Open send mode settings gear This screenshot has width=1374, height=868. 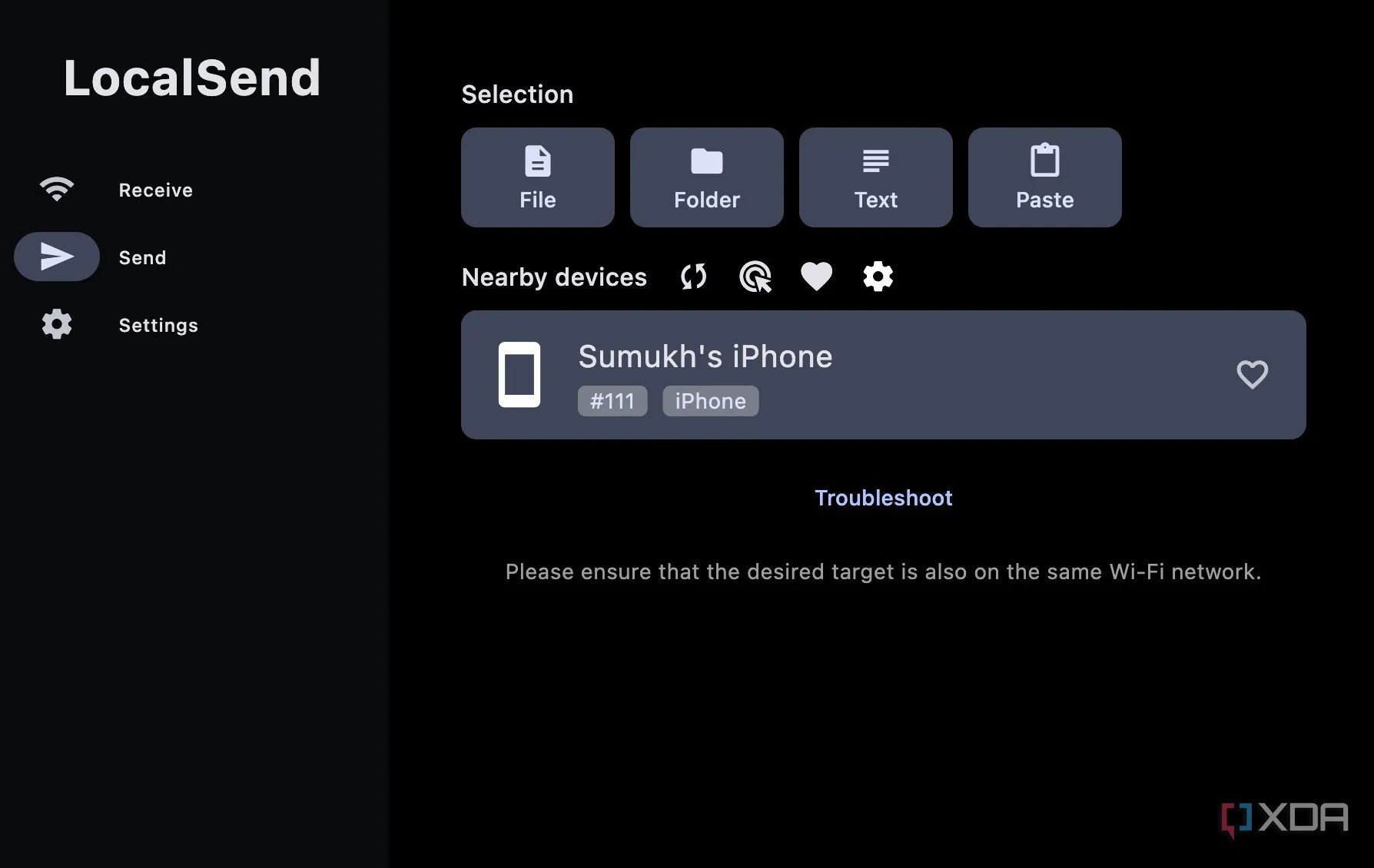pyautogui.click(x=878, y=277)
